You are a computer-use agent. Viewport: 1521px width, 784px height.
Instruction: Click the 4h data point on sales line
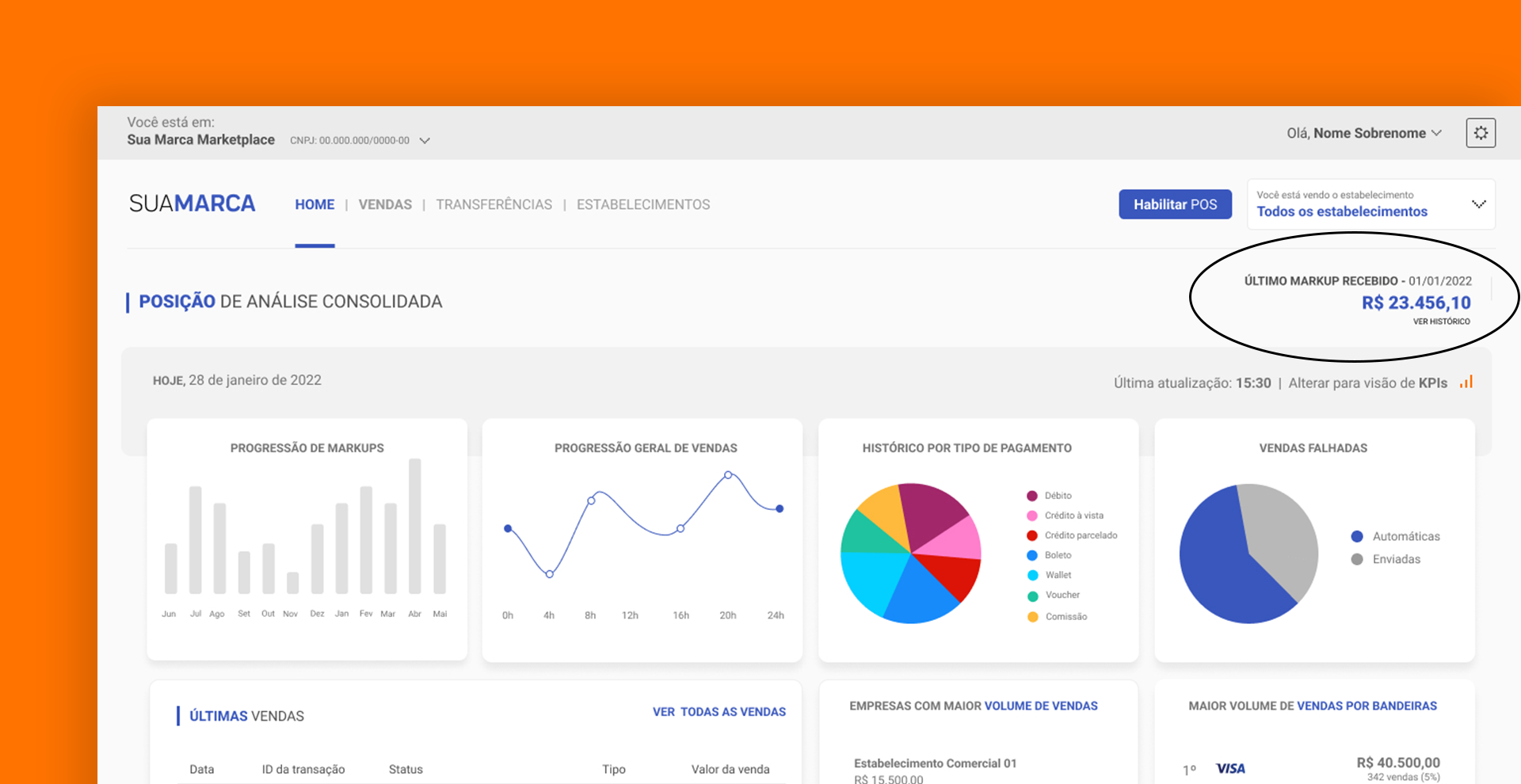(x=550, y=574)
